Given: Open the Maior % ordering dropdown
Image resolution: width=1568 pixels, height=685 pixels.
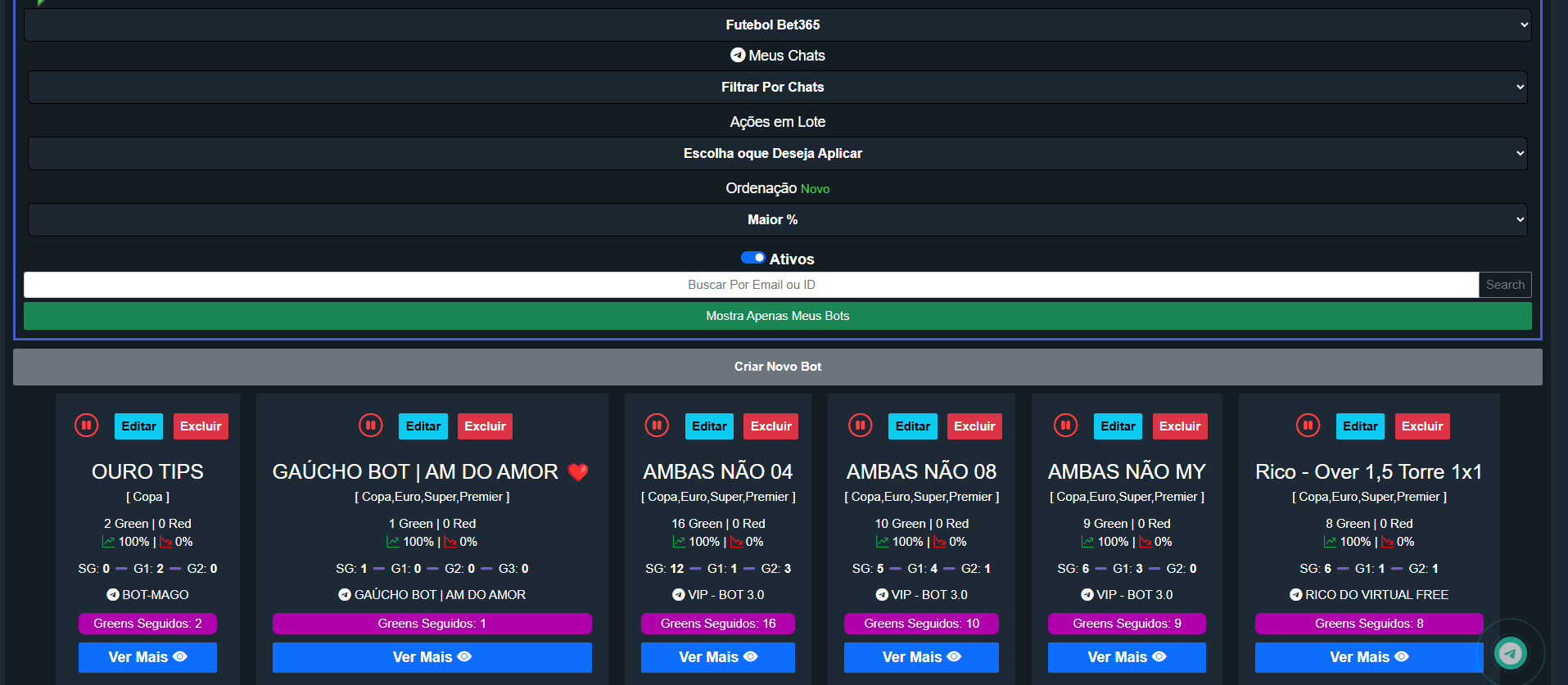Looking at the screenshot, I should click(x=778, y=219).
